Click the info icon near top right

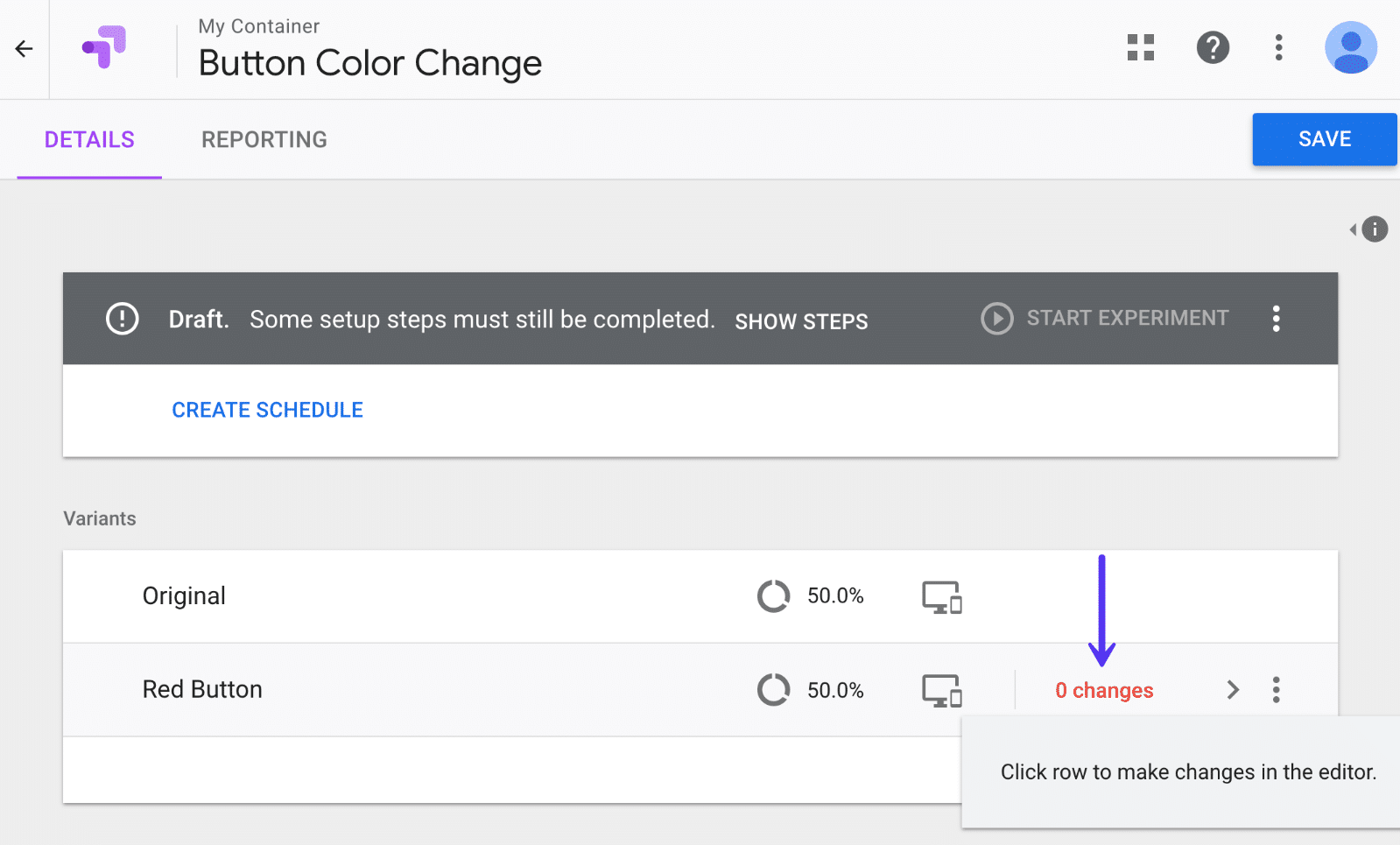point(1373,229)
